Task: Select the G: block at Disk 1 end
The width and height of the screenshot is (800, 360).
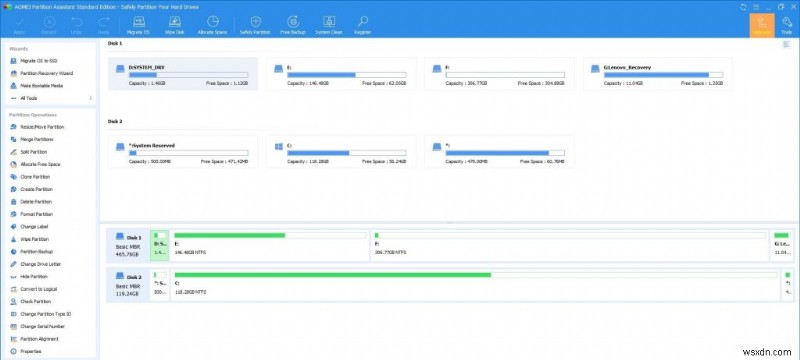Action: pyautogui.click(x=782, y=245)
